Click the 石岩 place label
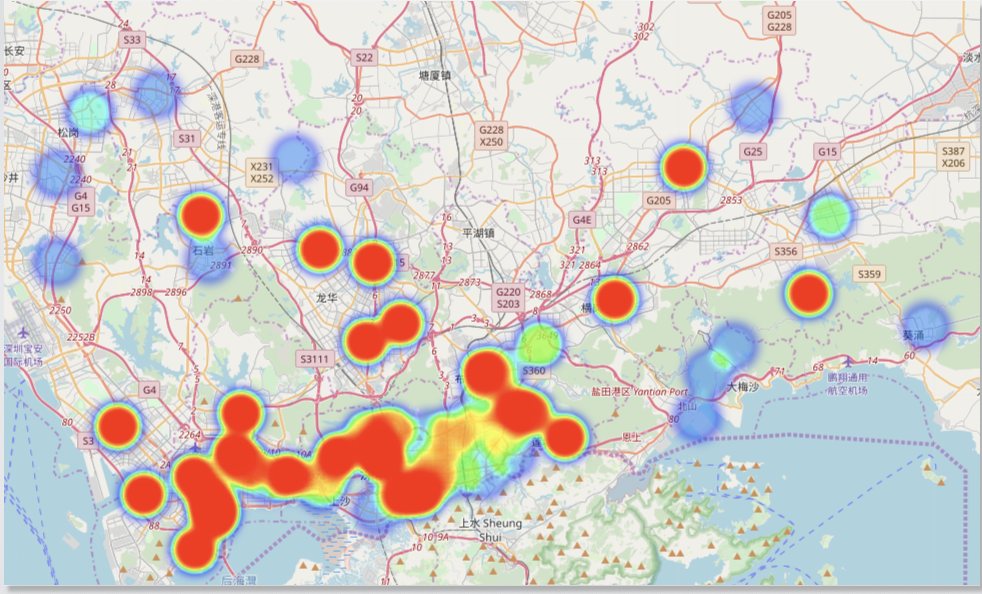This screenshot has height=594, width=982. coord(203,251)
